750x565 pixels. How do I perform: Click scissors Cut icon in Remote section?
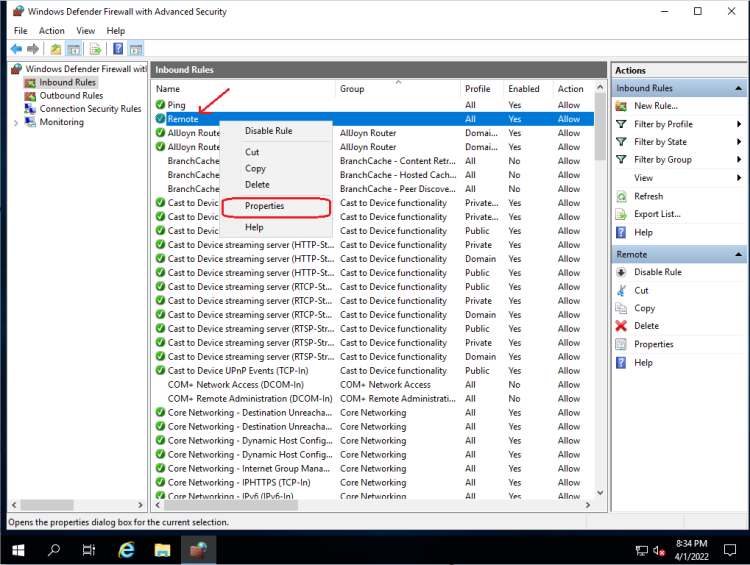click(x=621, y=290)
